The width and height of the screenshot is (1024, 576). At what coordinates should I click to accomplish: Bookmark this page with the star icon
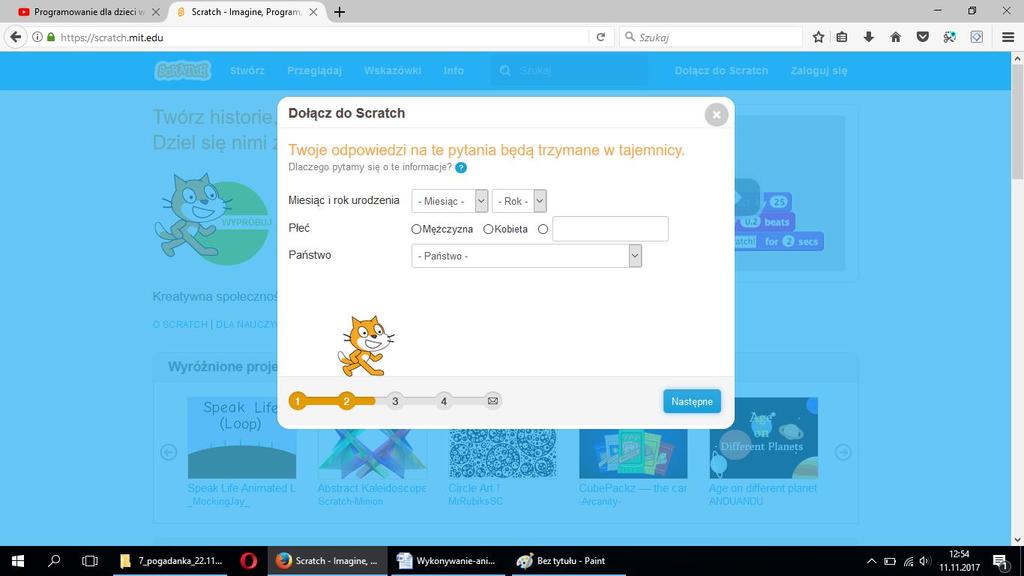[x=818, y=37]
